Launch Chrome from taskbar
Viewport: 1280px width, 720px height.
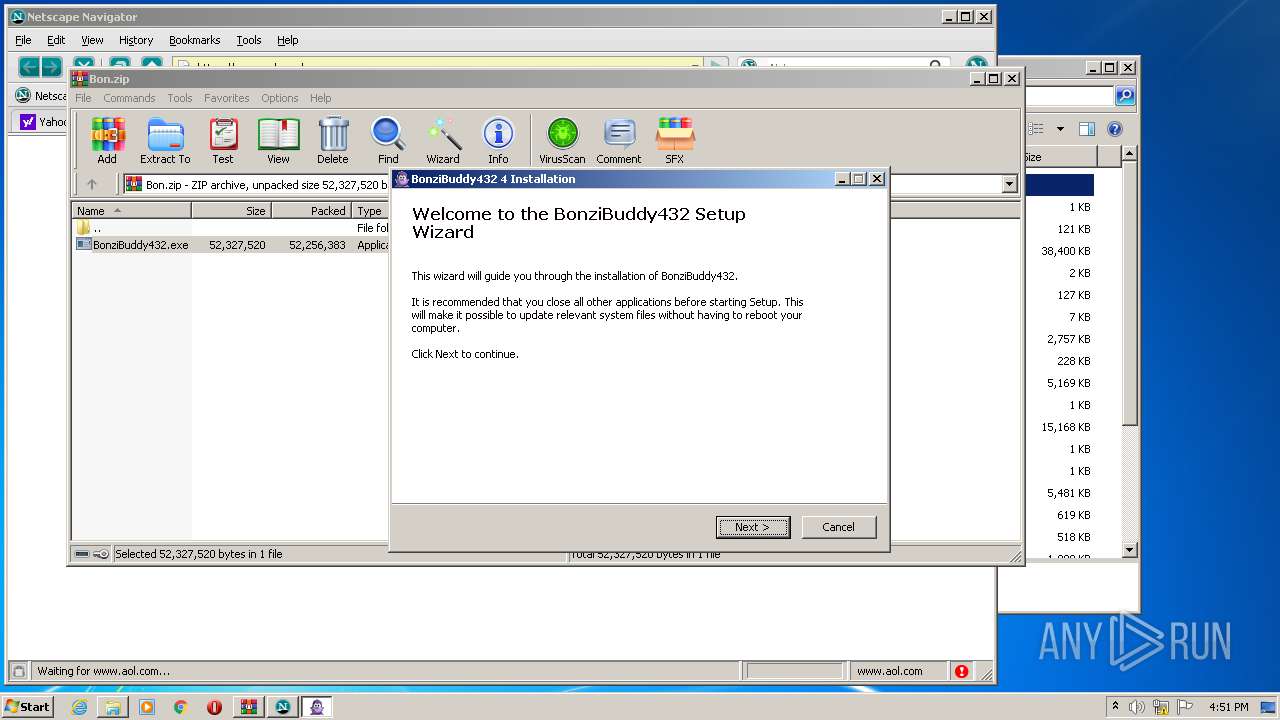(181, 707)
